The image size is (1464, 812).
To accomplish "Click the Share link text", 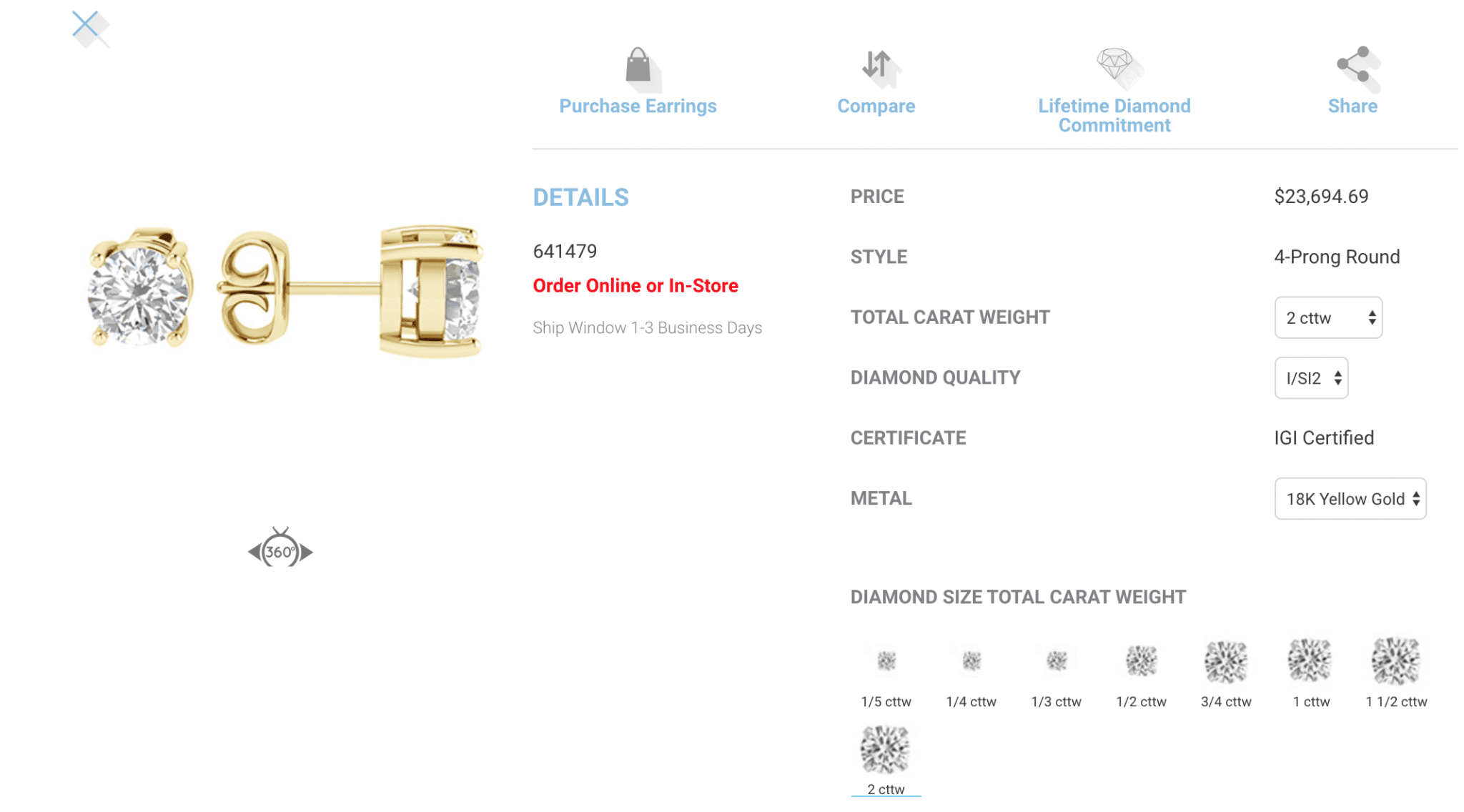I will pos(1352,105).
